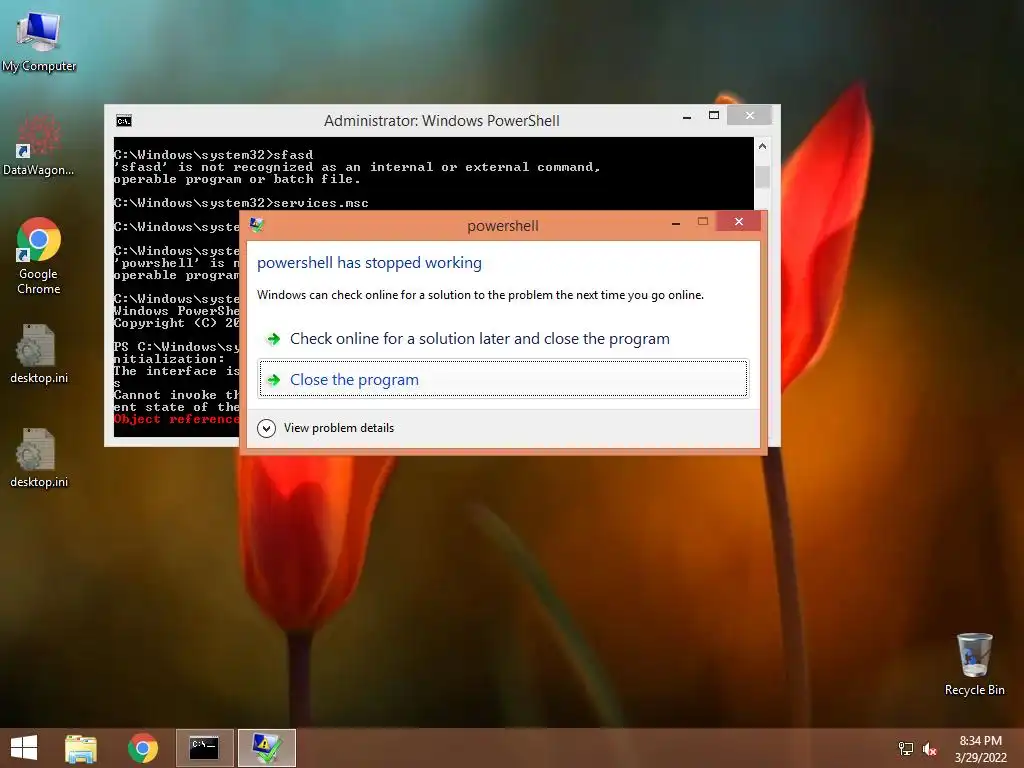Switch to the command prompt taskbar item
Screen dimensions: 1024x768
pyautogui.click(x=204, y=748)
